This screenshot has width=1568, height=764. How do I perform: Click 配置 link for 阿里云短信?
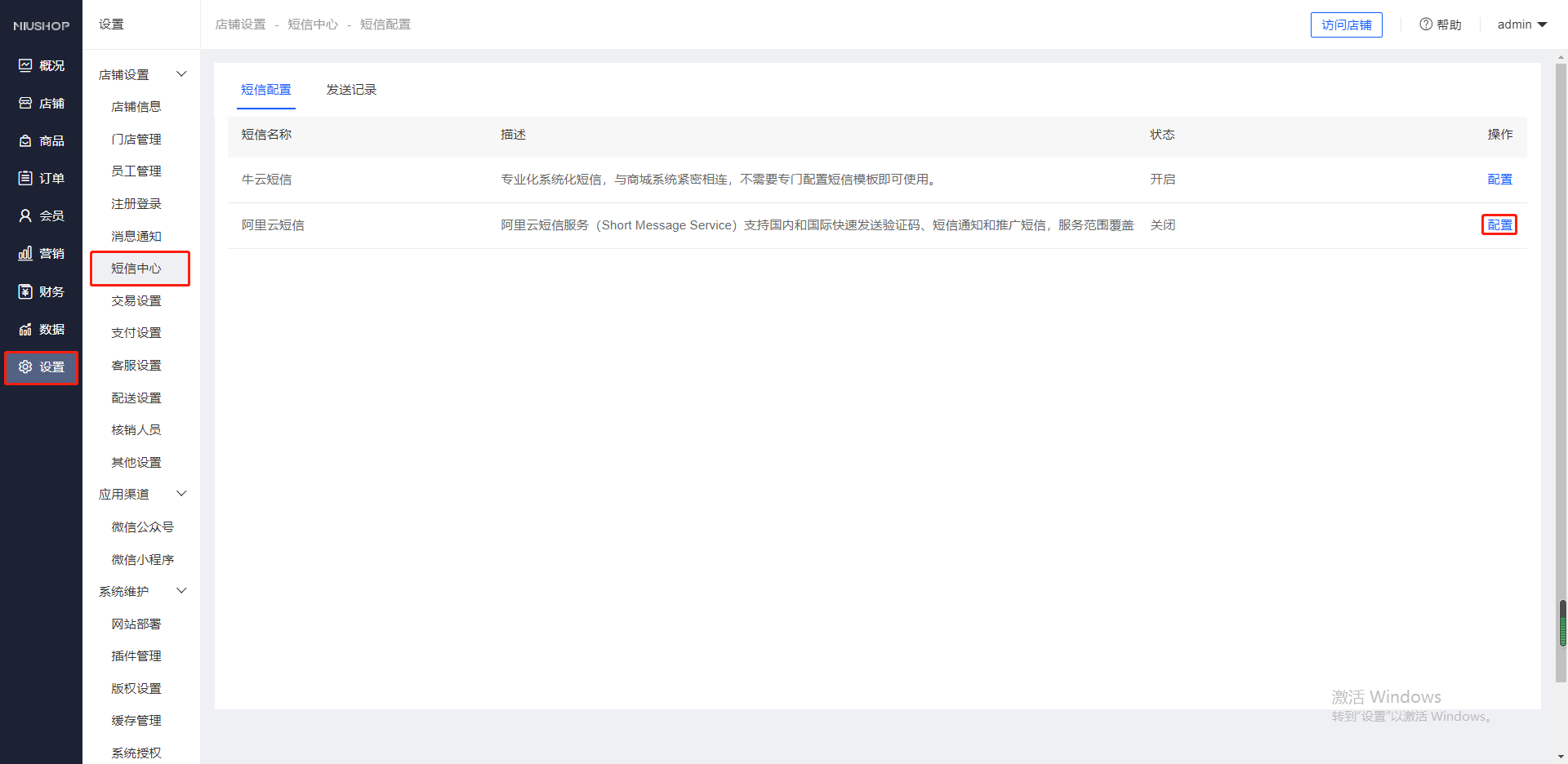pos(1500,225)
